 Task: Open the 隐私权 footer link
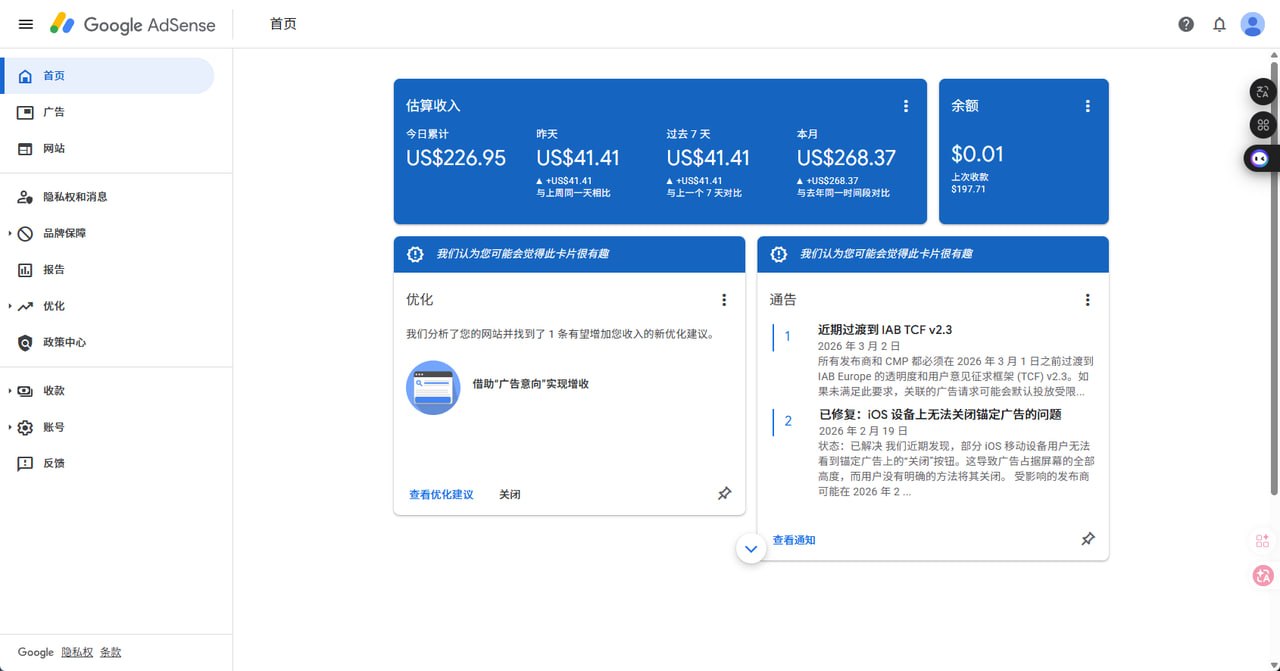click(x=77, y=652)
